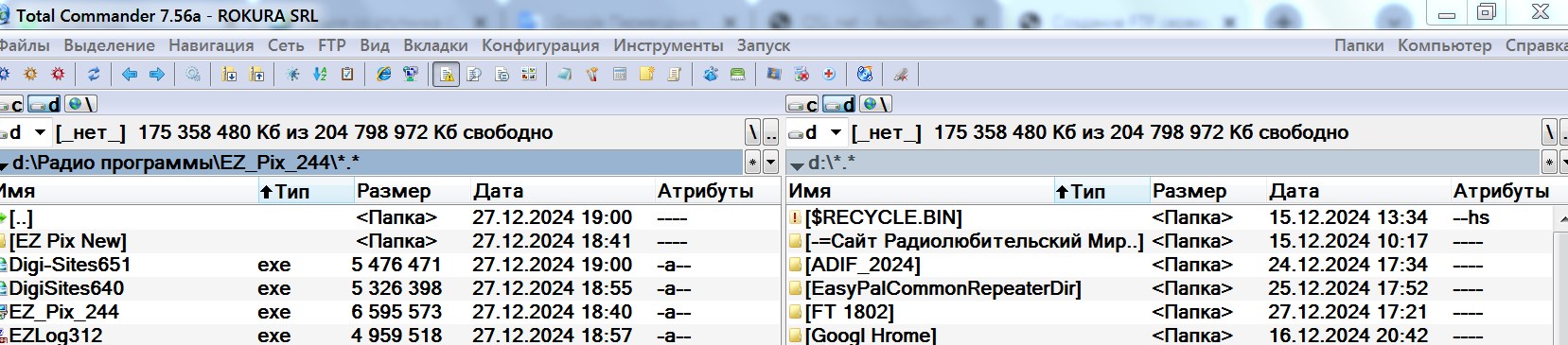Open right panel favorites asterisk button

coord(1549,163)
